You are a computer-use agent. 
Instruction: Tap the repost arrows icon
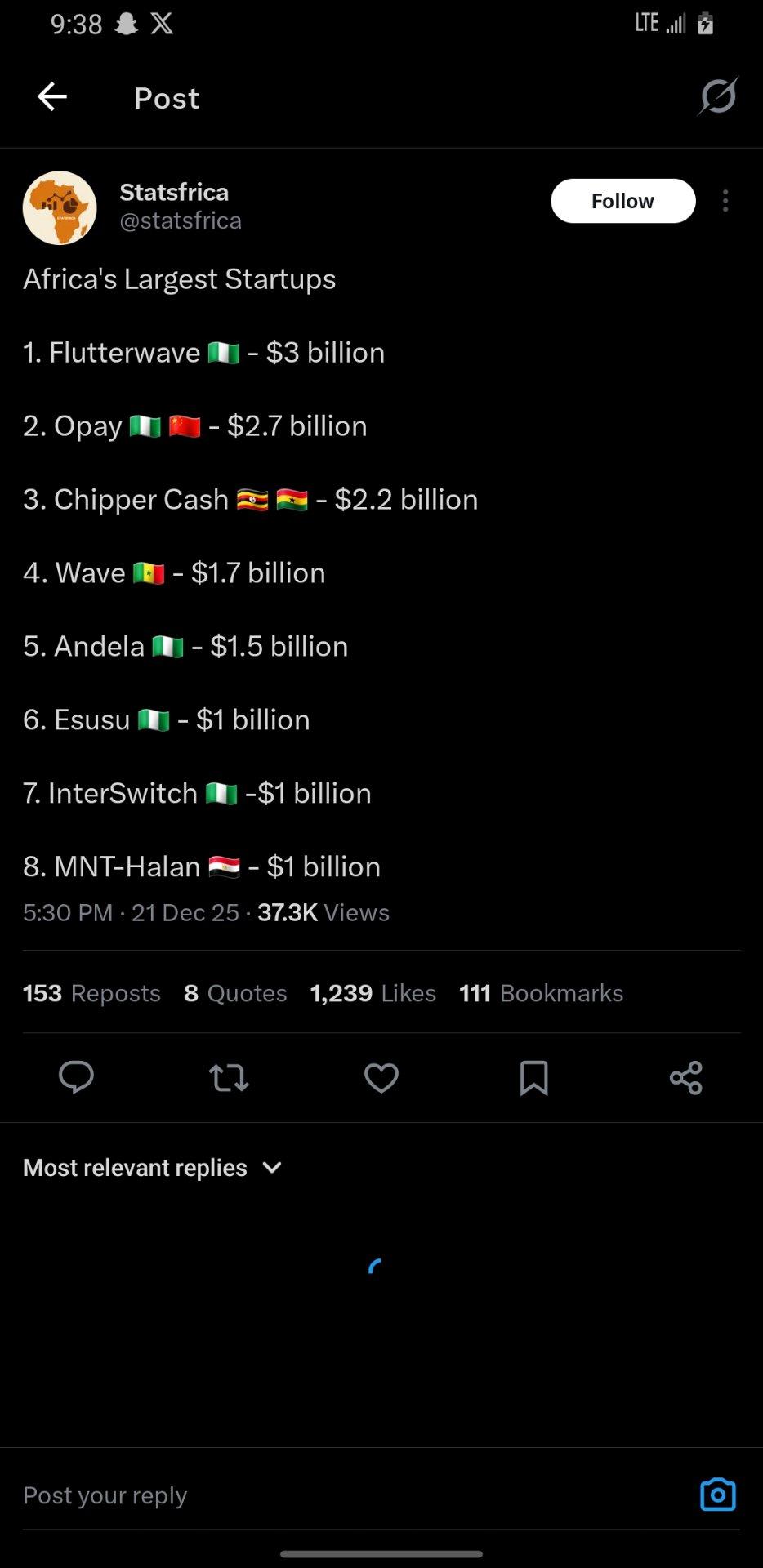(229, 1077)
